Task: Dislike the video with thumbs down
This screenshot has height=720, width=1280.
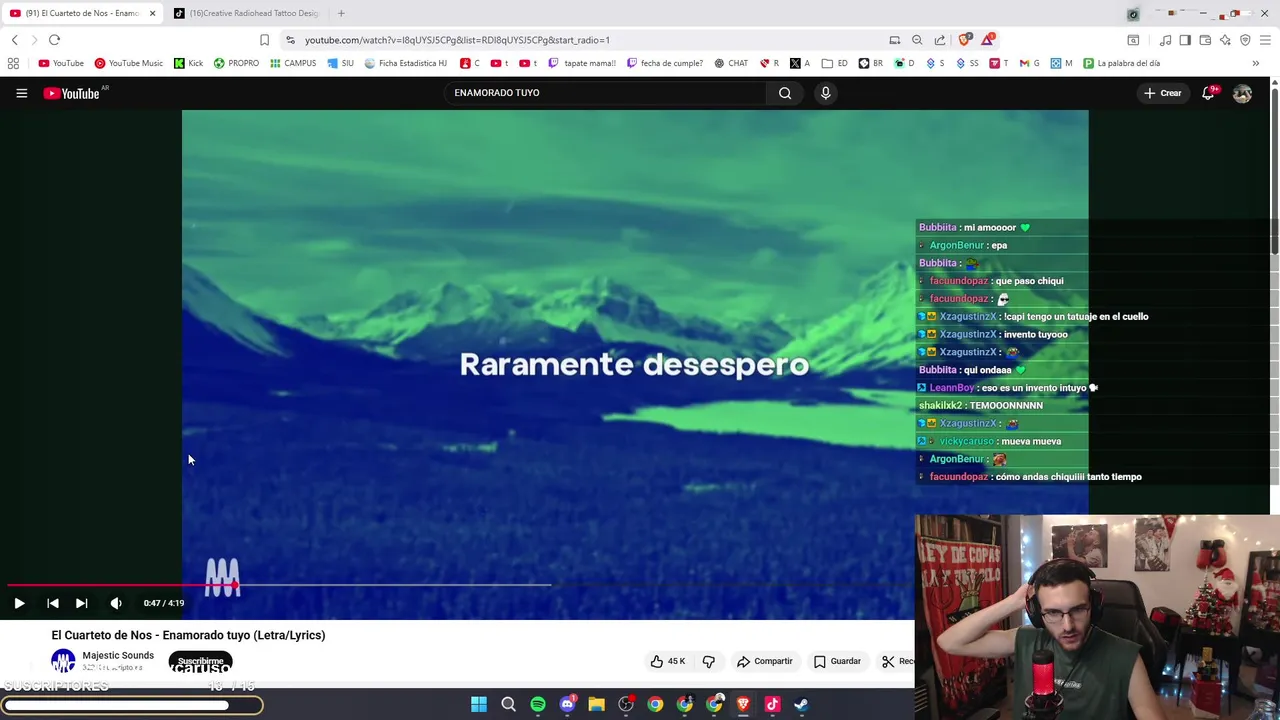Action: [x=709, y=661]
